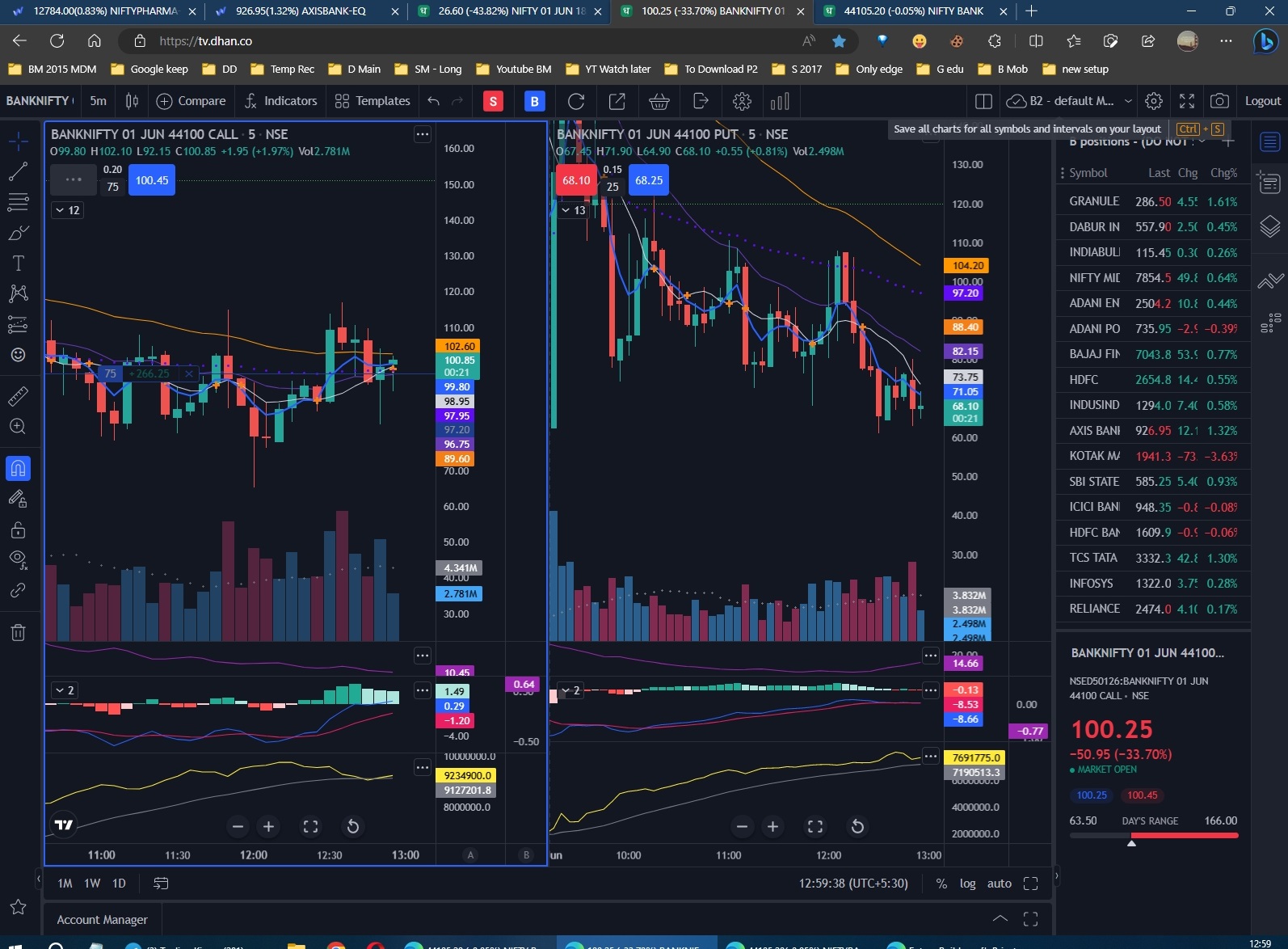The height and width of the screenshot is (949, 1288).
Task: Toggle percent scale mode
Action: coord(941,884)
